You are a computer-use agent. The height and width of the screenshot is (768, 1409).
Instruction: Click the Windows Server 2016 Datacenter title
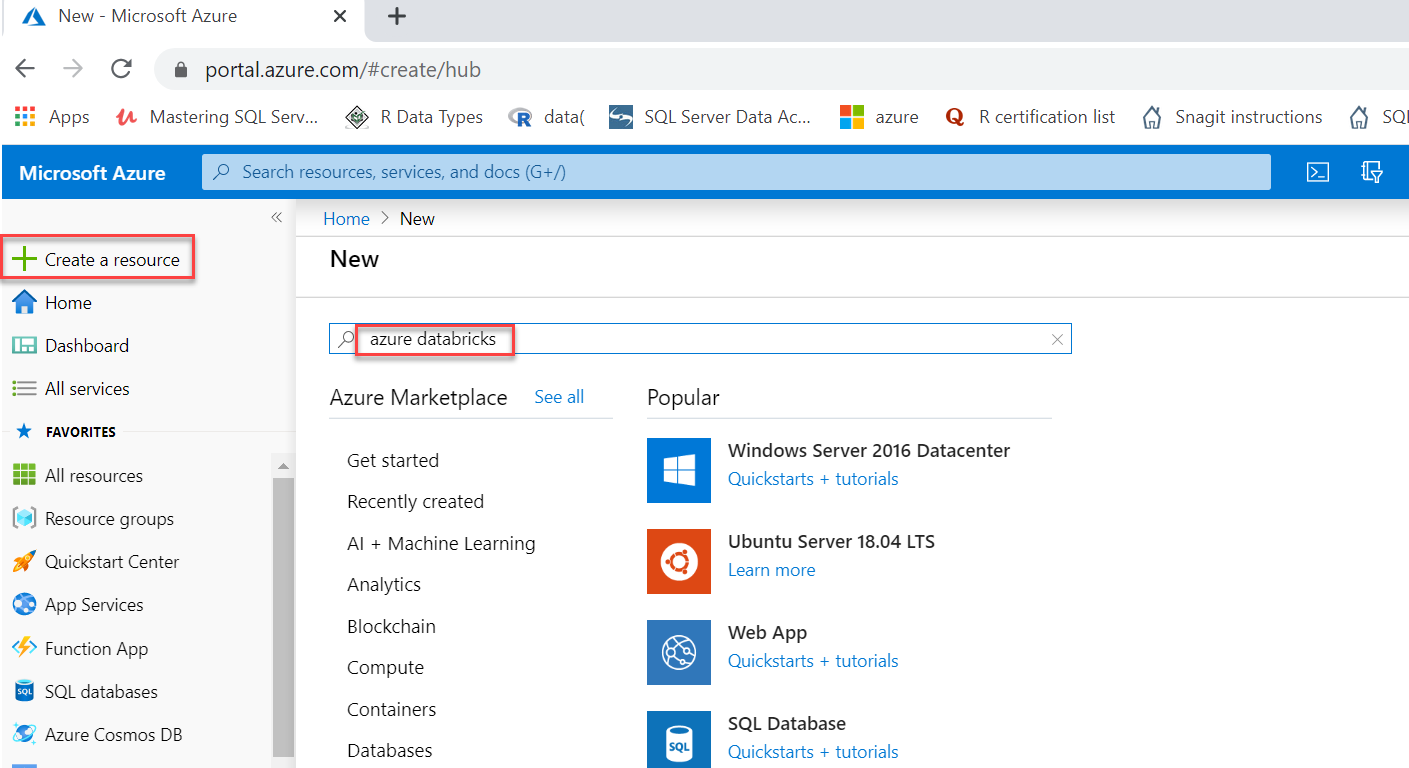(x=869, y=451)
